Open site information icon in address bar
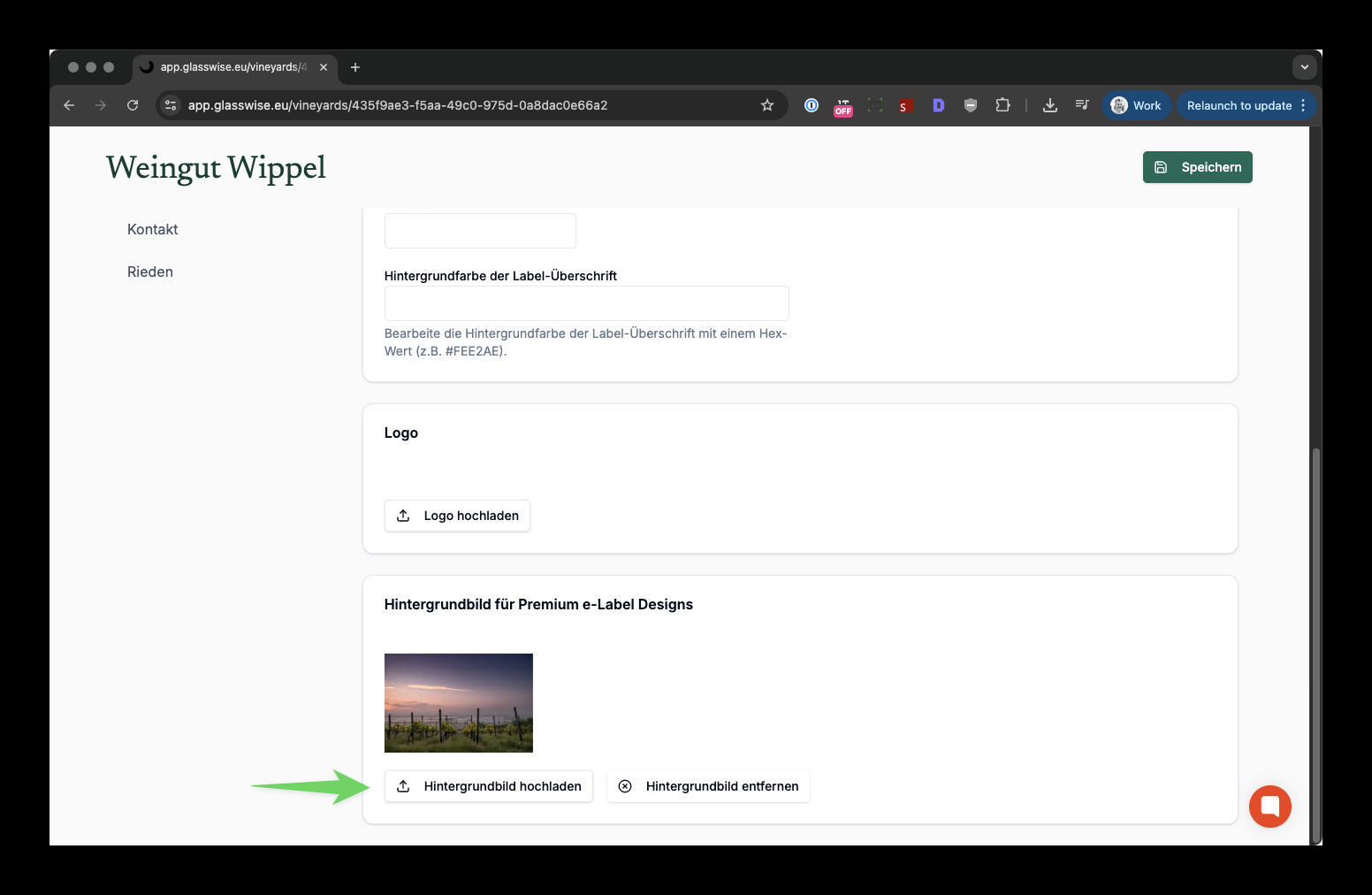1372x895 pixels. pyautogui.click(x=171, y=105)
